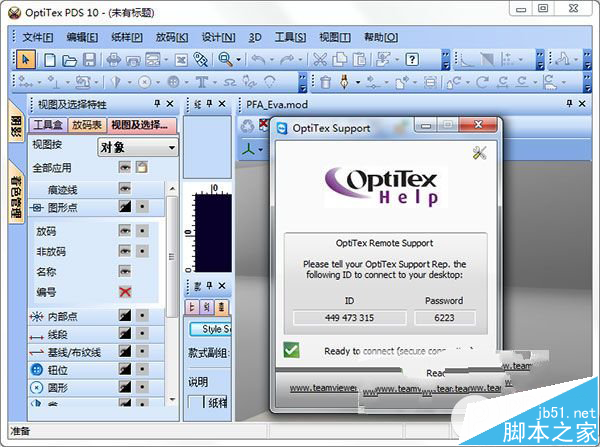Cut selection with scissors icon

320,59
